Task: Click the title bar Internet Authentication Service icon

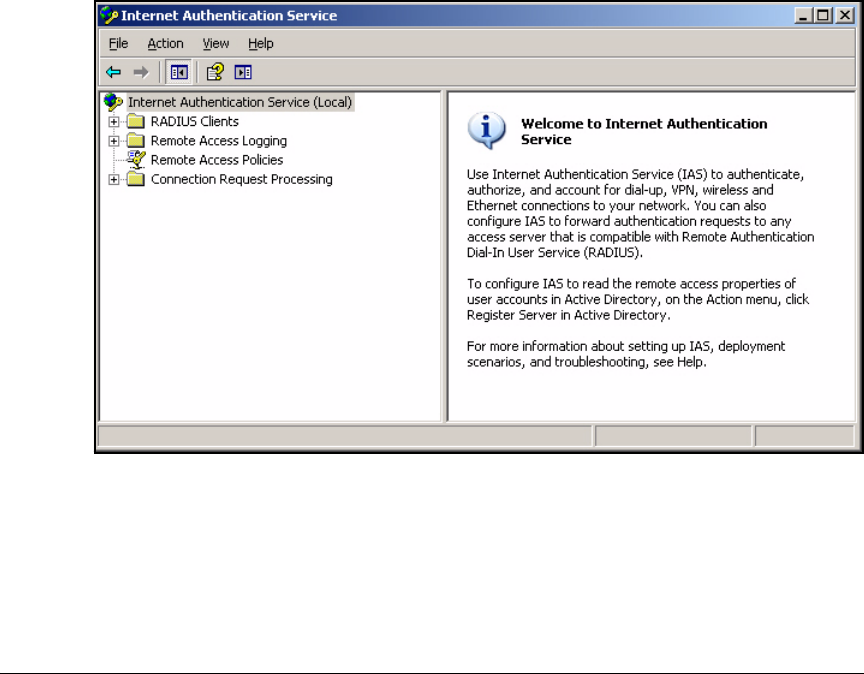Action: tap(109, 15)
